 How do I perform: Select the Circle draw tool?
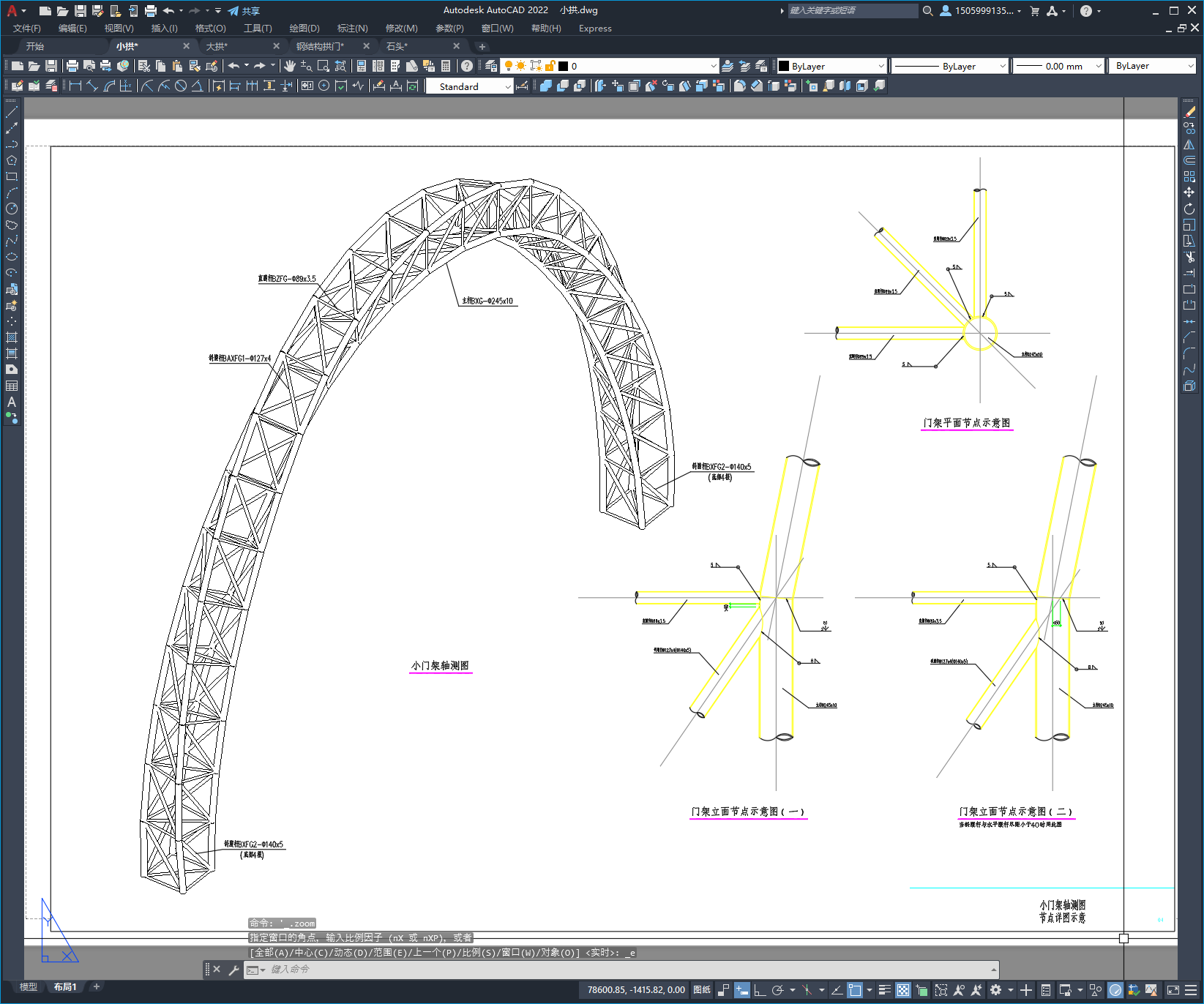coord(12,209)
